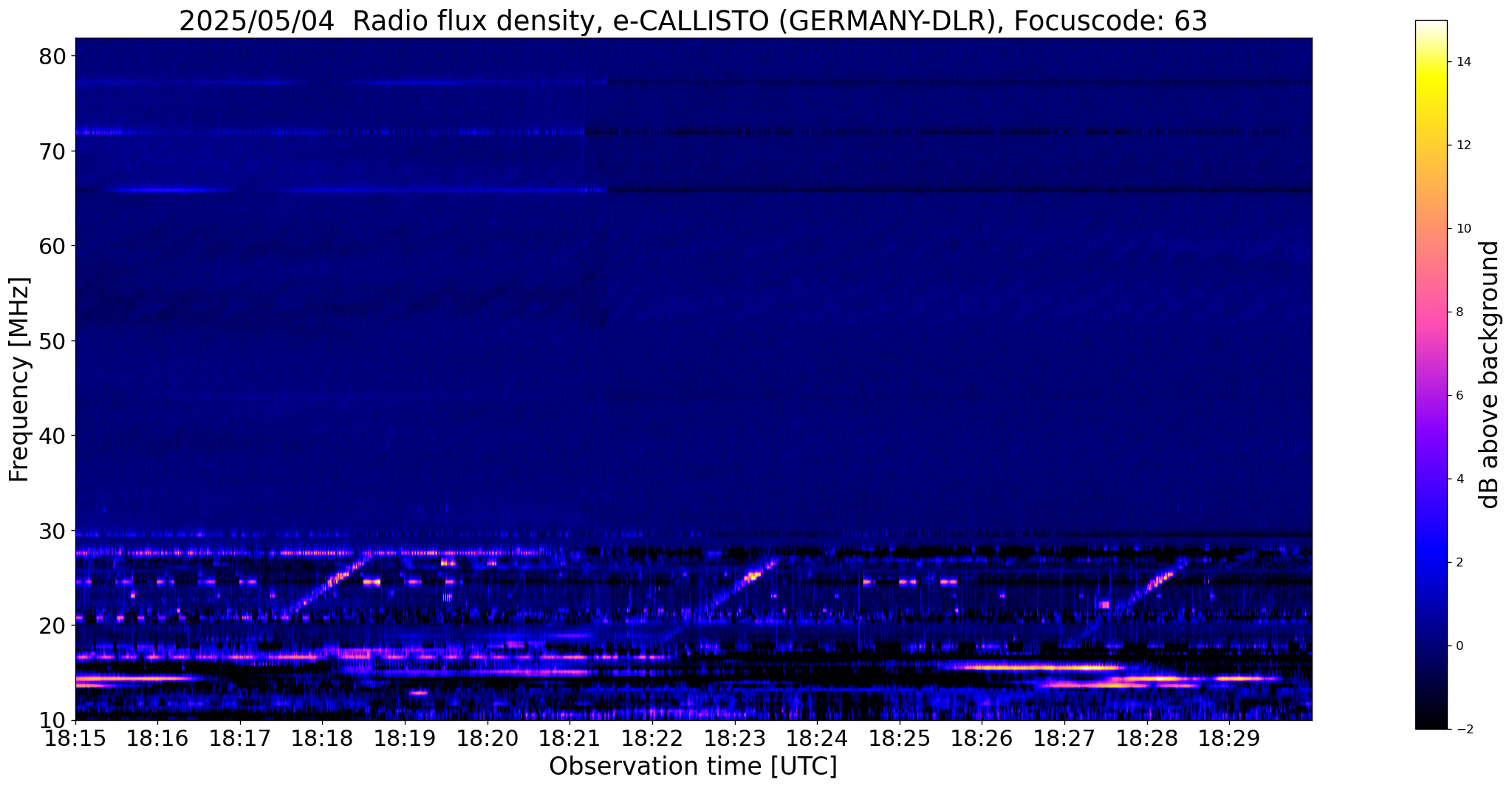This screenshot has height=788, width=1512.
Task: Click the colorbar tick label 8
Action: tap(1458, 312)
